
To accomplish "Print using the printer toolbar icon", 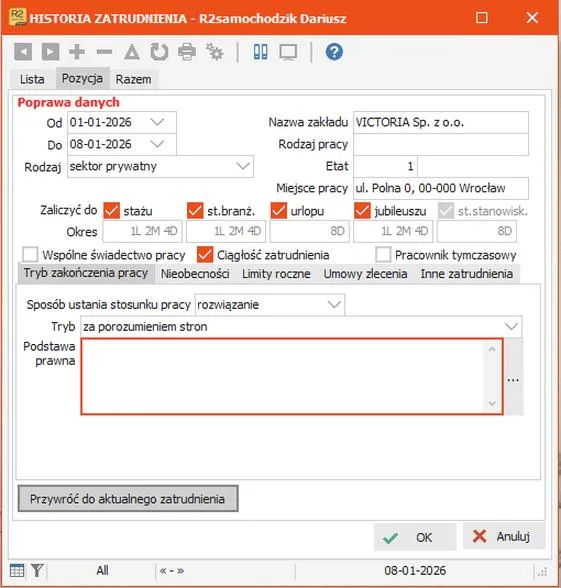I will click(187, 52).
